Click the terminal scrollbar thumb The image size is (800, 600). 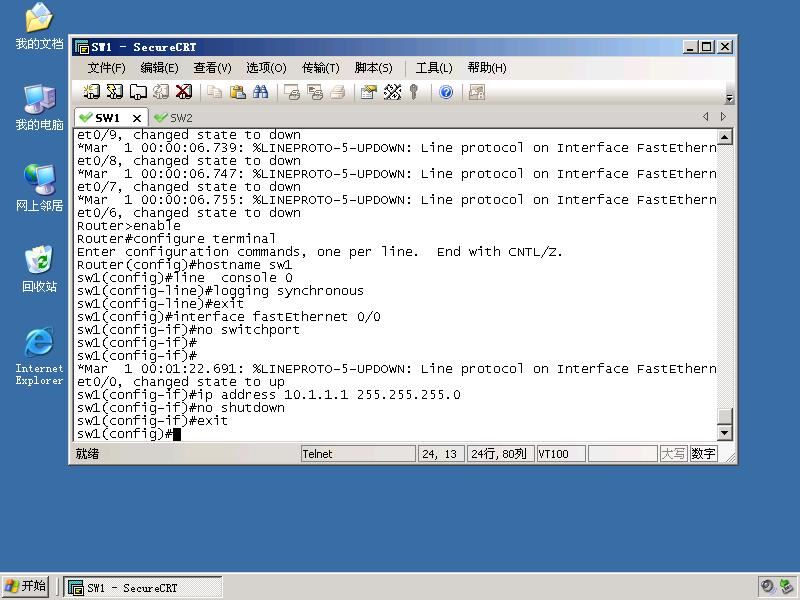724,416
